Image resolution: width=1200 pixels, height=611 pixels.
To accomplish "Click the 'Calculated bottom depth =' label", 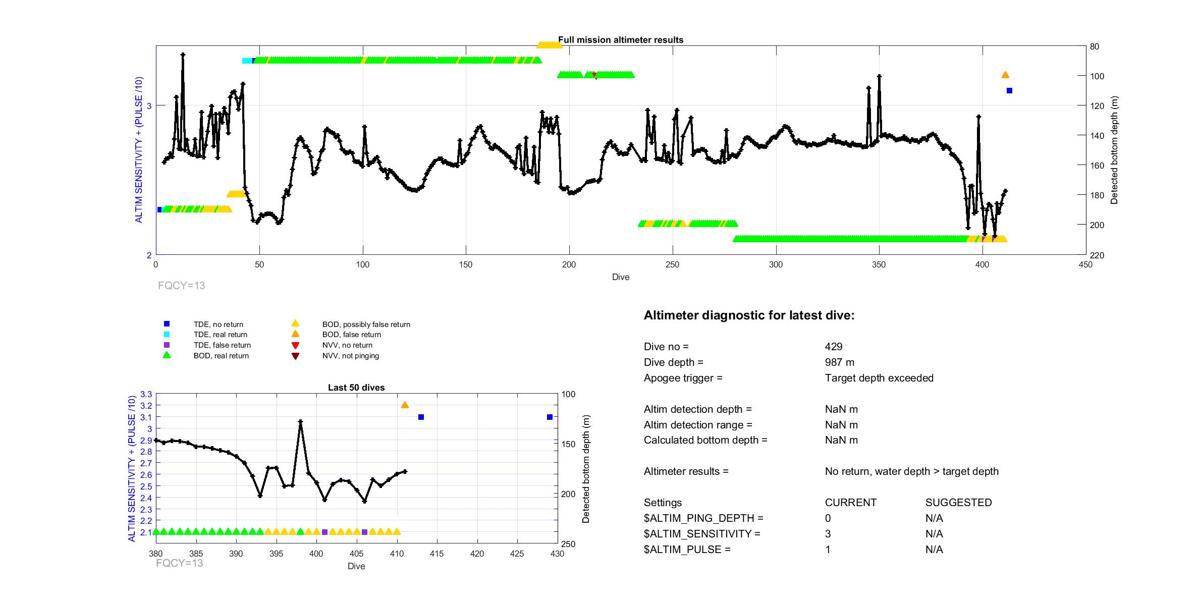I will [x=706, y=440].
